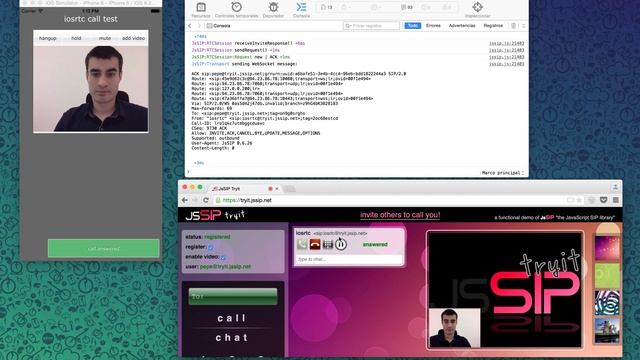The height and width of the screenshot is (360, 640).
Task: Click the jssip.js link on sending WebSocket row
Action: 507,64
